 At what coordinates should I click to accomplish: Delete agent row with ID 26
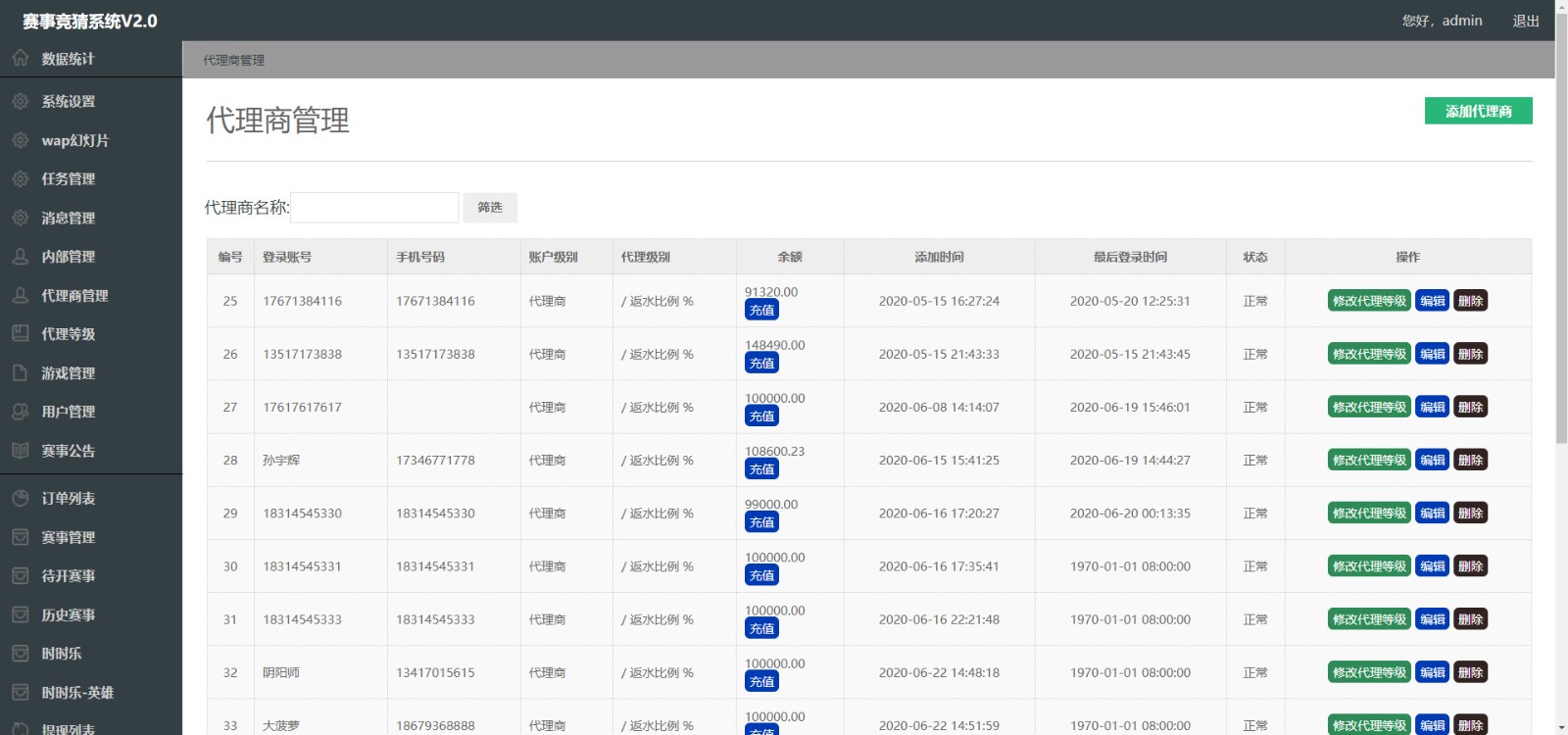(1470, 354)
